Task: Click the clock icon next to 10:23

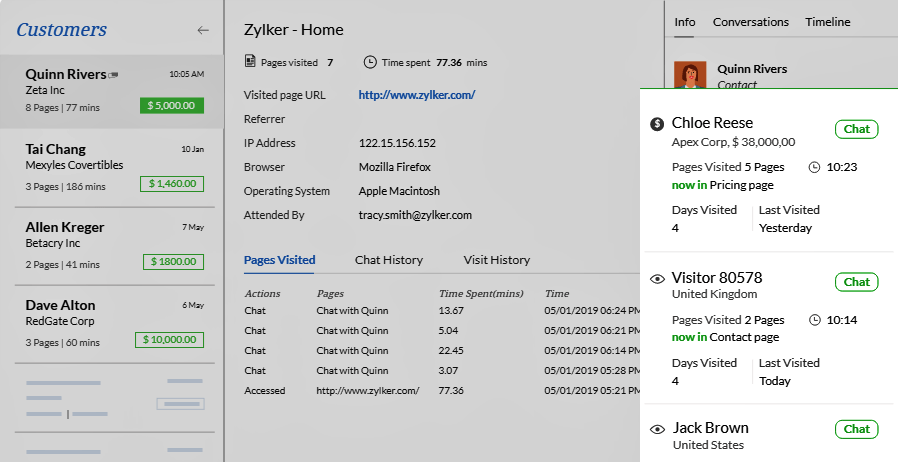Action: (814, 167)
